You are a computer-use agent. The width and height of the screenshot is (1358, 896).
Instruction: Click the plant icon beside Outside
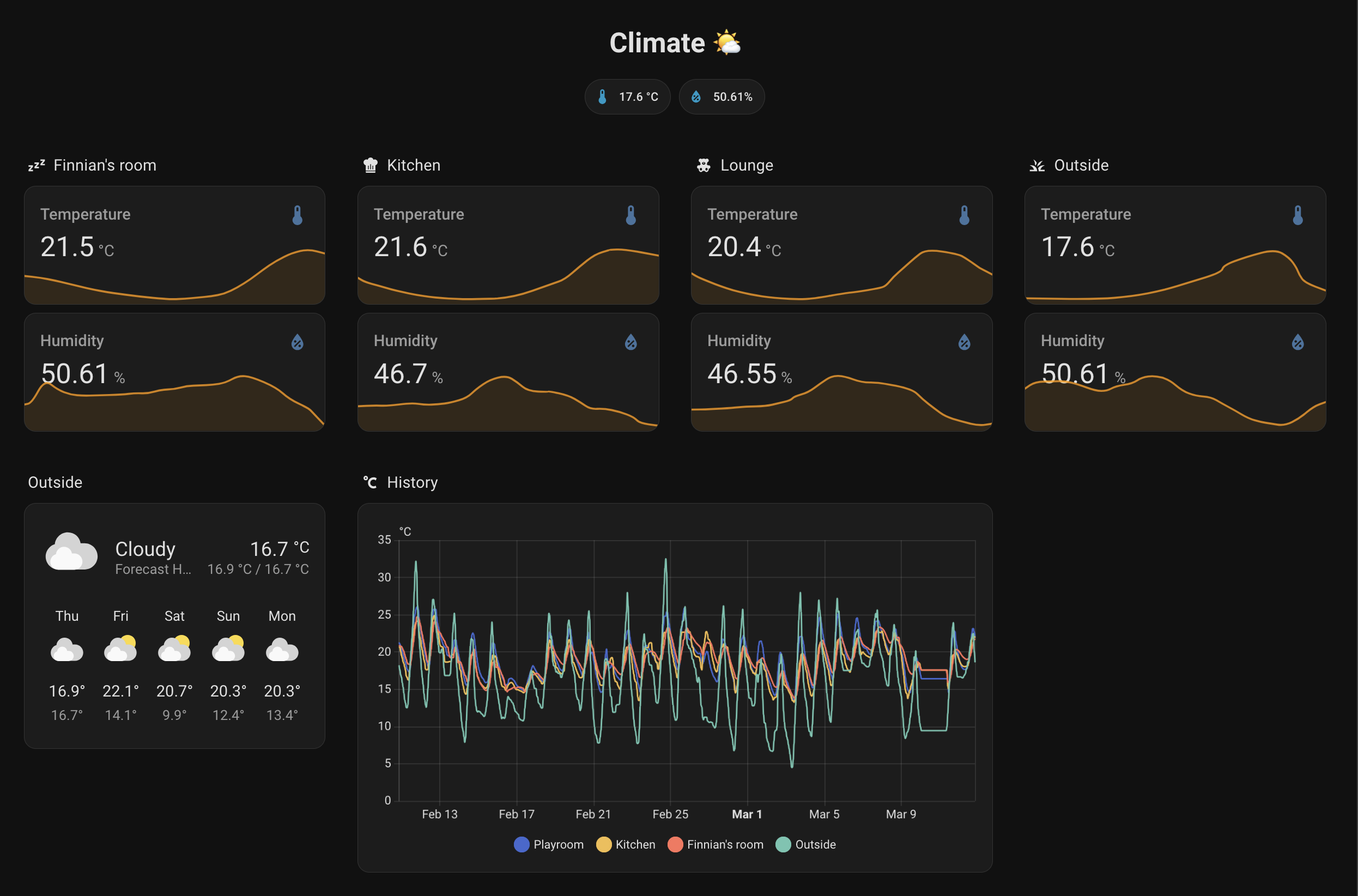[1037, 165]
